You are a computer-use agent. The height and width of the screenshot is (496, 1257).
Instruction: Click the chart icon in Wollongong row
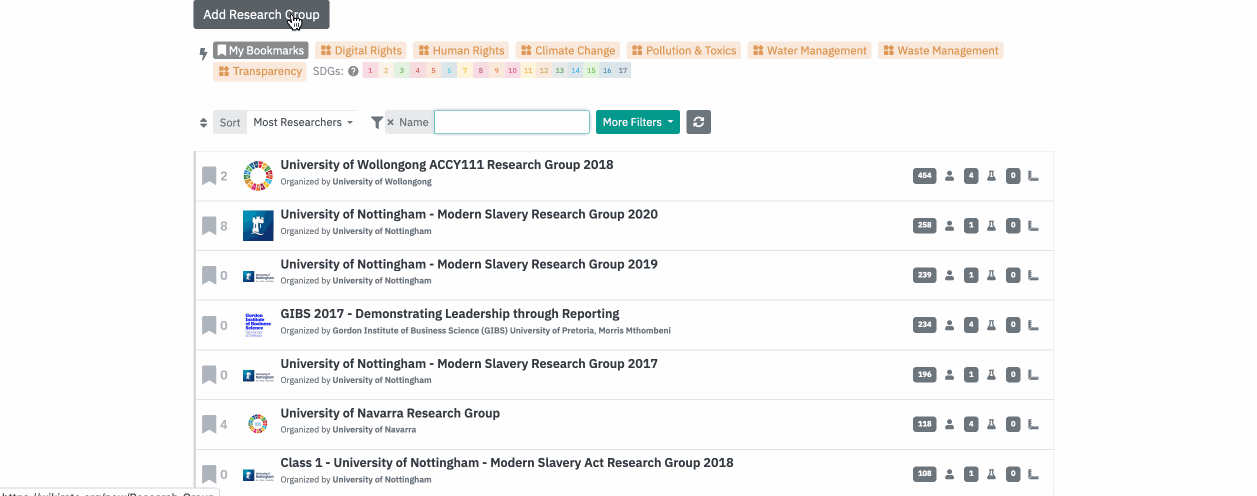click(x=1033, y=176)
